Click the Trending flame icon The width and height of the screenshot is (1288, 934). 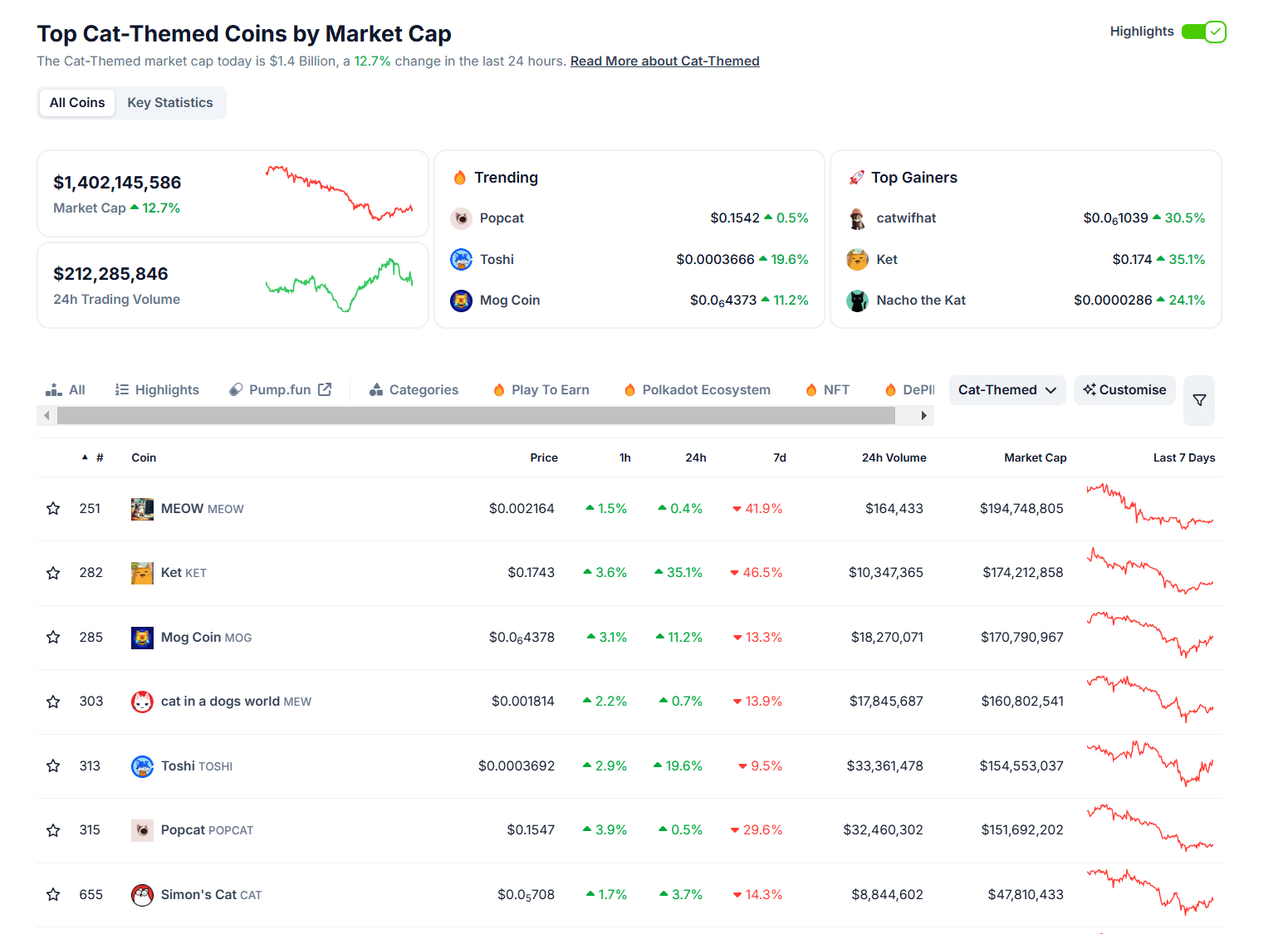[460, 178]
